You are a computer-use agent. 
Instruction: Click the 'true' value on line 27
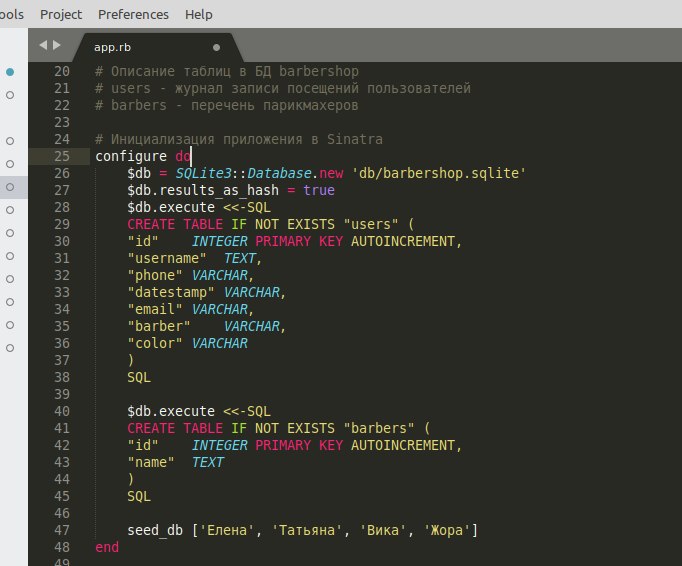[x=319, y=190]
